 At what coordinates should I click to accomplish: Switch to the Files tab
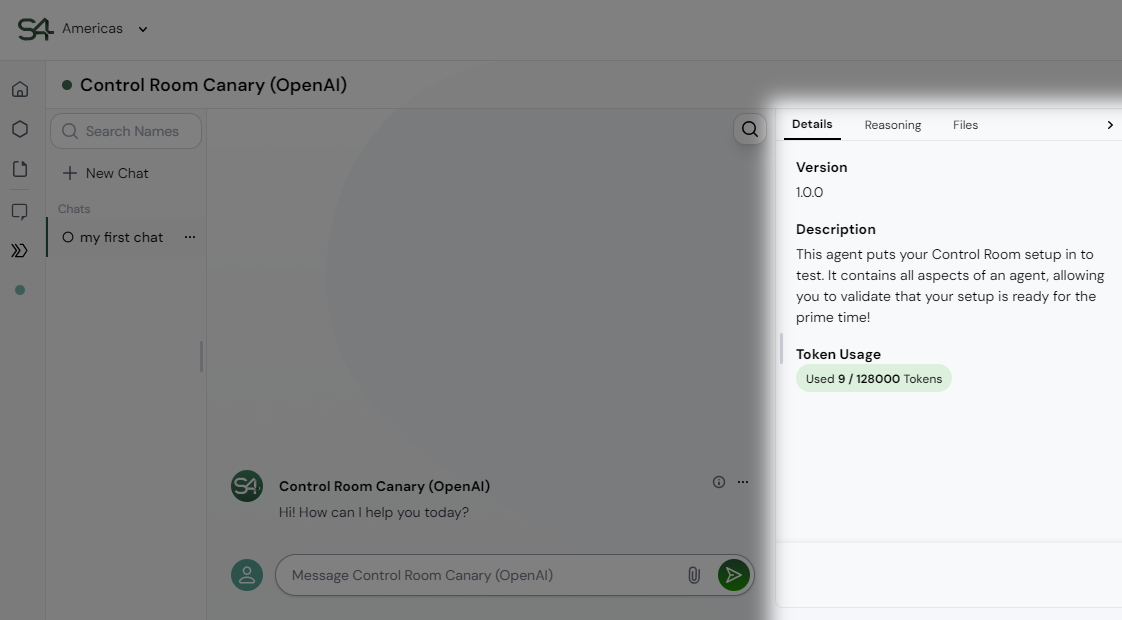tap(965, 125)
